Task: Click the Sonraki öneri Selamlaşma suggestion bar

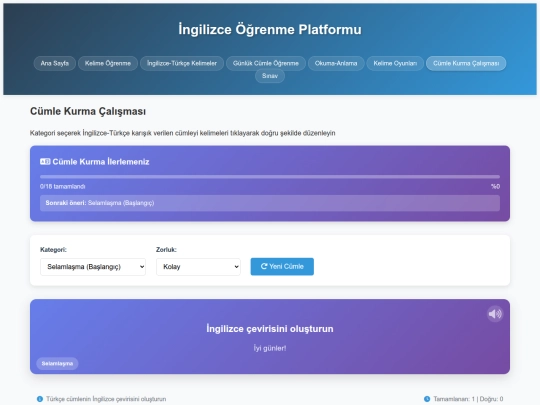Action: tap(270, 203)
